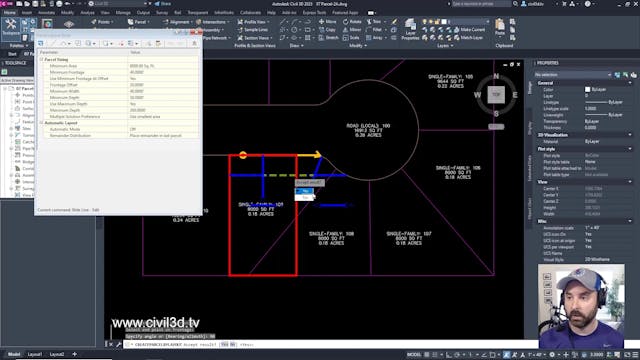Choose Yes in Accept result prompt

click(304, 191)
